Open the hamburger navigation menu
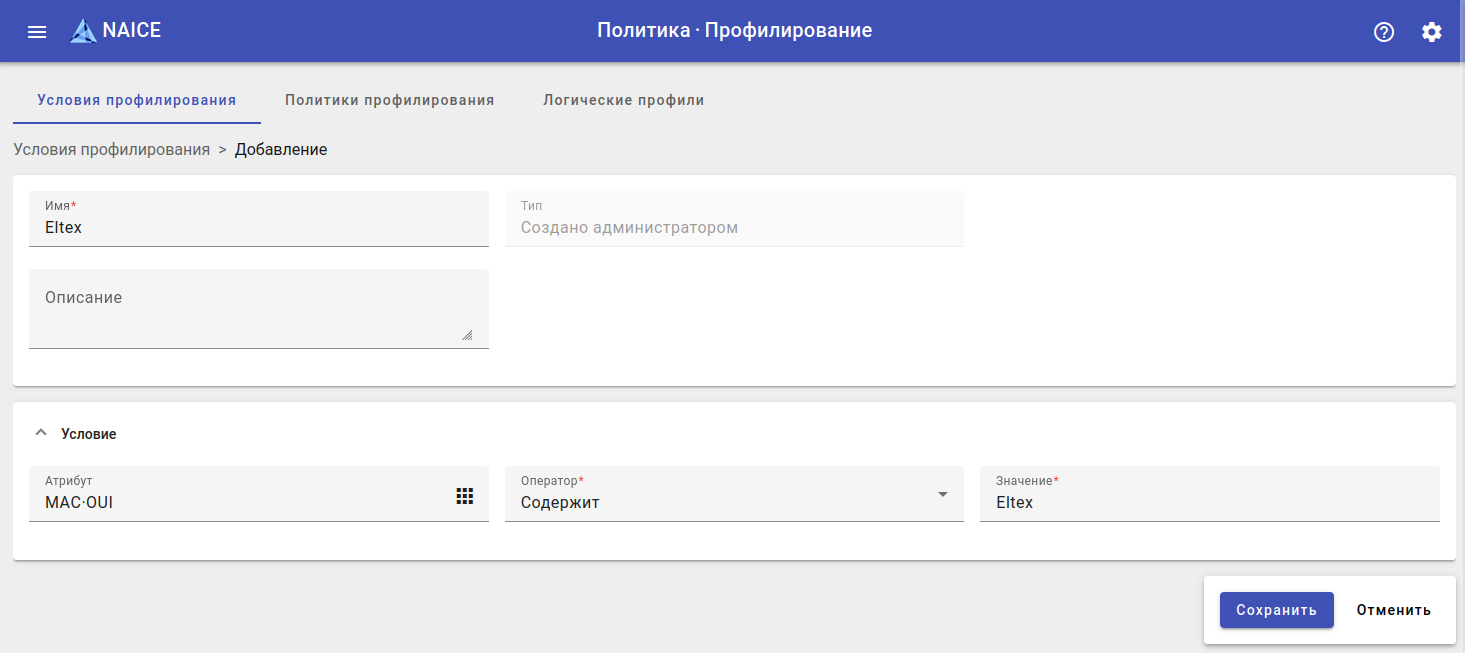This screenshot has height=653, width=1465. click(37, 32)
